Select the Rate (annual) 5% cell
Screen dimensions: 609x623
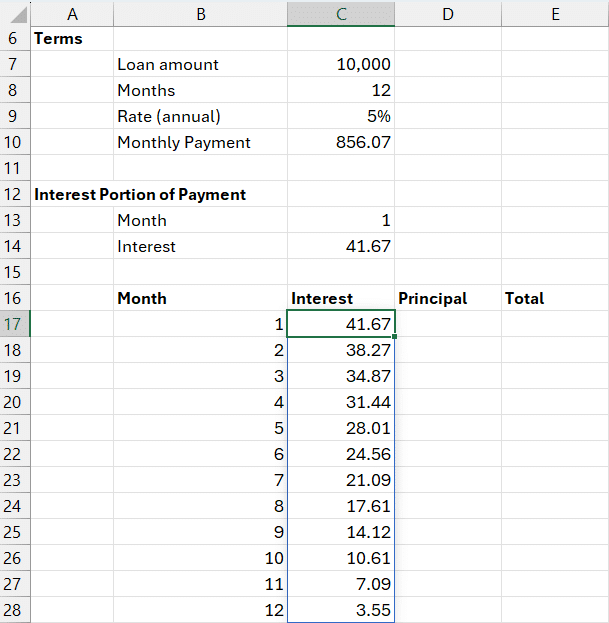click(x=341, y=116)
